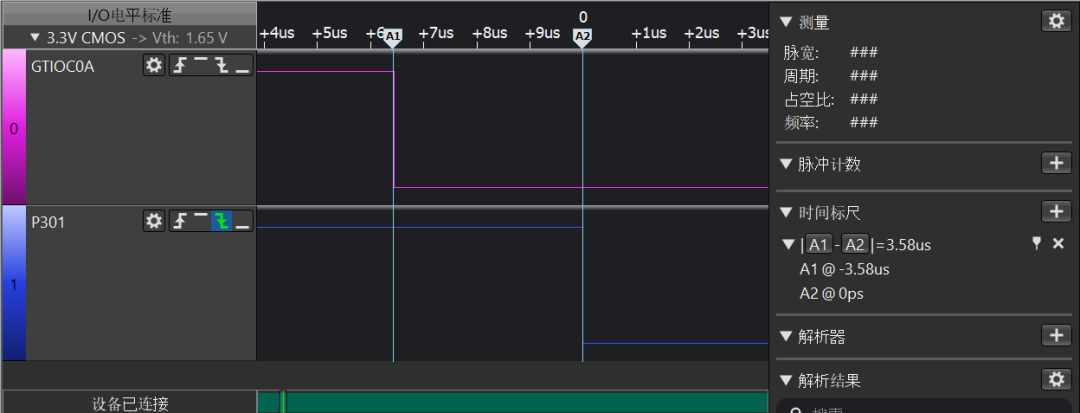Delete the A1-A2 time ruler
The height and width of the screenshot is (413, 1080).
(x=1058, y=244)
